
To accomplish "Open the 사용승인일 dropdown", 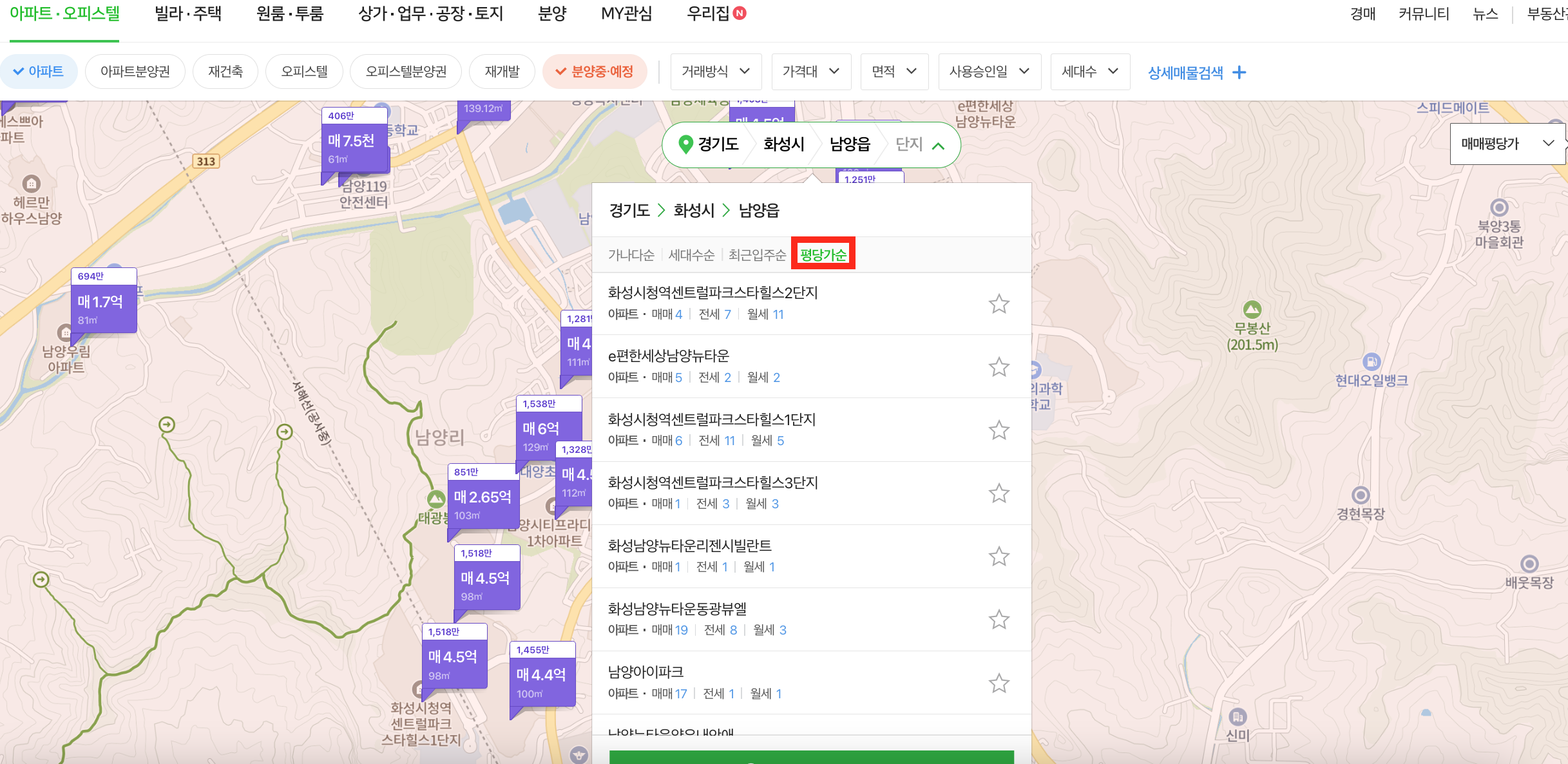I will (x=990, y=72).
